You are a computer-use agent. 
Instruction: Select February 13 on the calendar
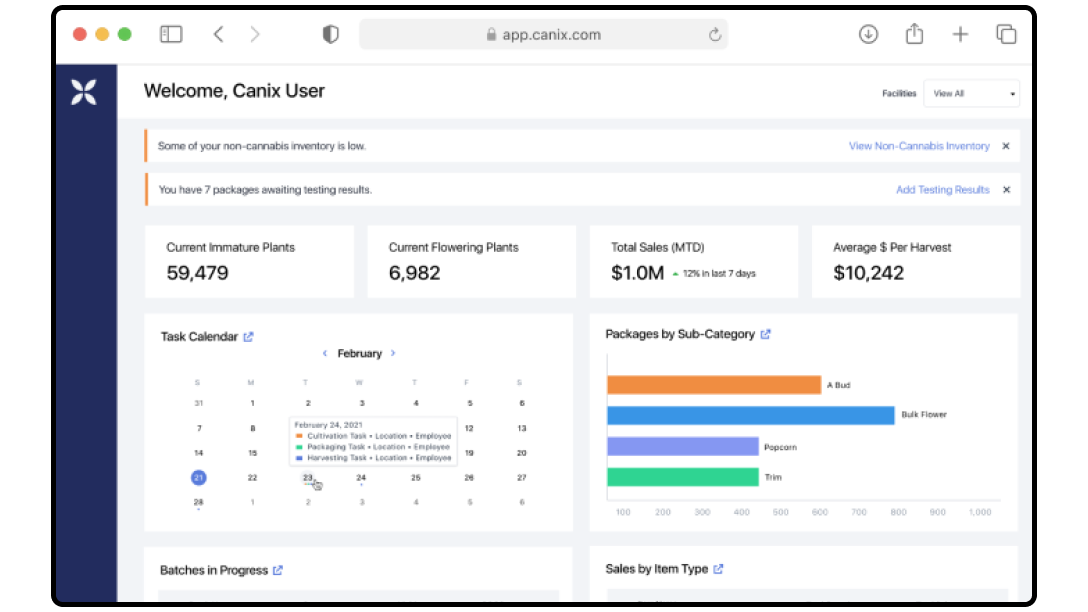(x=522, y=428)
